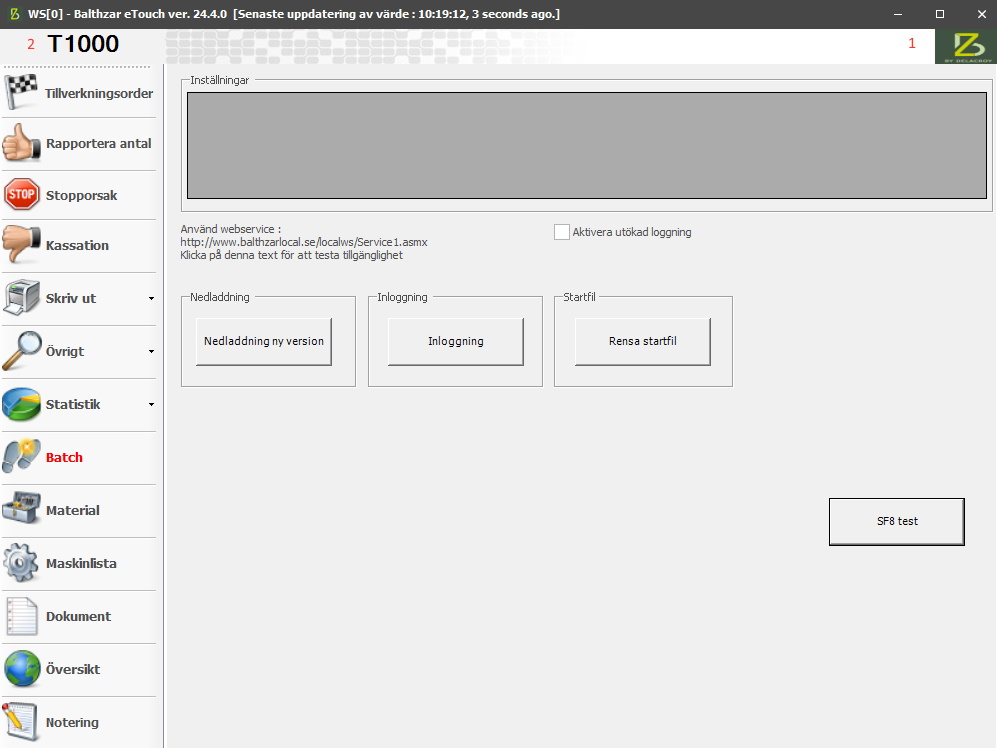Click the magnifying glass Övrigt icon
The height and width of the screenshot is (748, 997).
(x=22, y=350)
